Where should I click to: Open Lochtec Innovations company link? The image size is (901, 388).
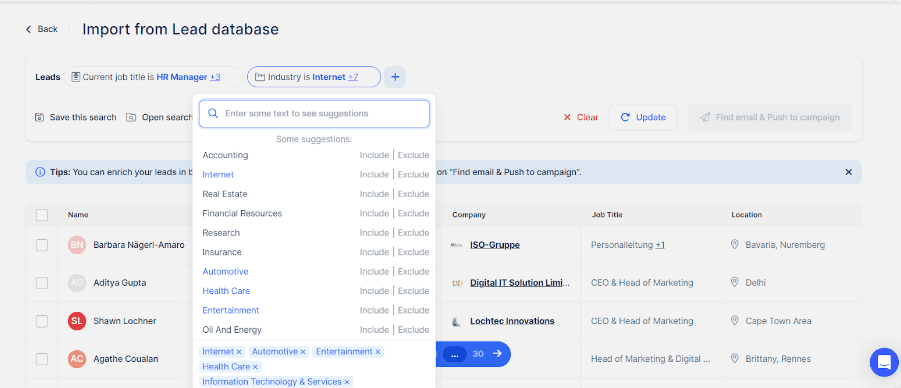[512, 321]
